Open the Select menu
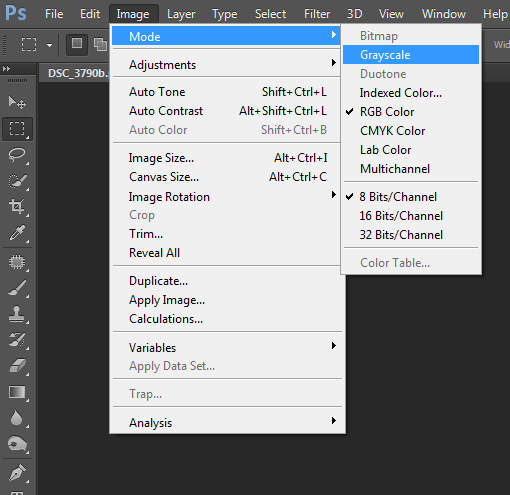This screenshot has width=510, height=495. (x=270, y=14)
